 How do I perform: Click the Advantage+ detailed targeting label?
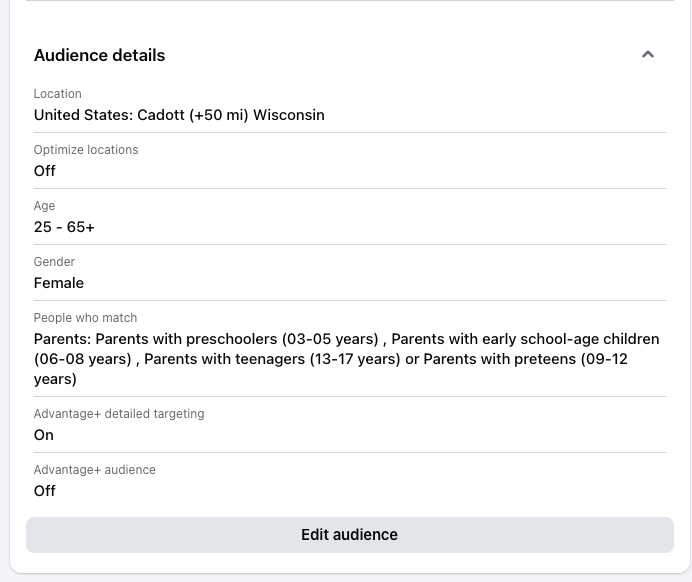pos(119,414)
